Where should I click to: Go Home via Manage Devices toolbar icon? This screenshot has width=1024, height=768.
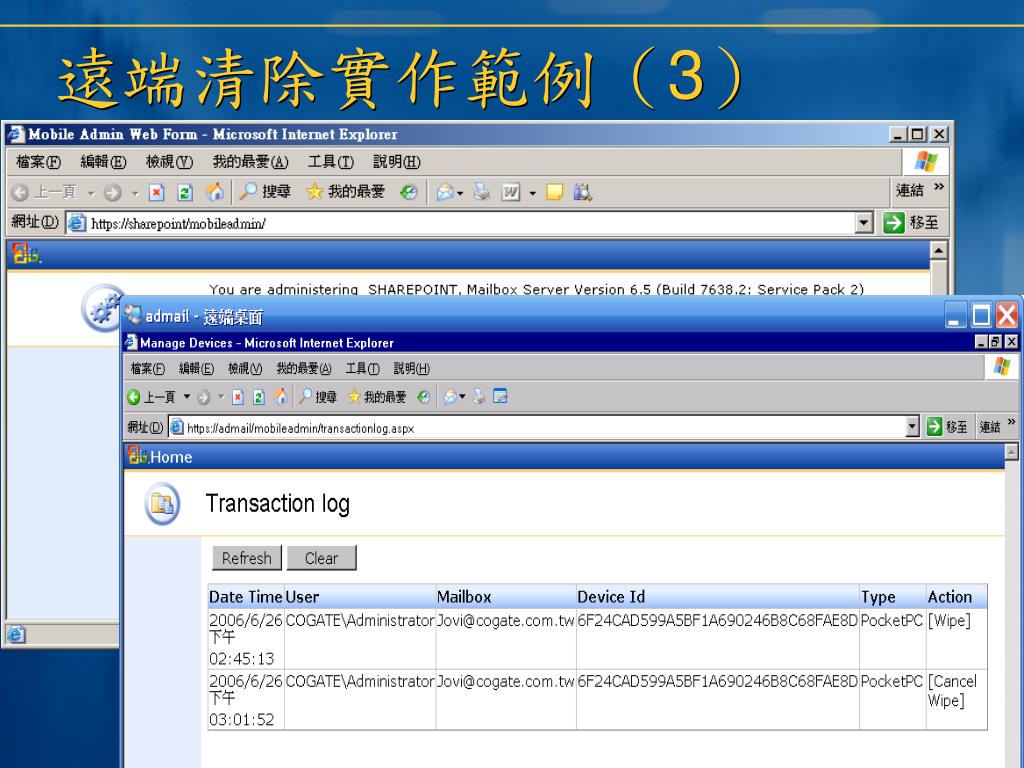[x=281, y=396]
